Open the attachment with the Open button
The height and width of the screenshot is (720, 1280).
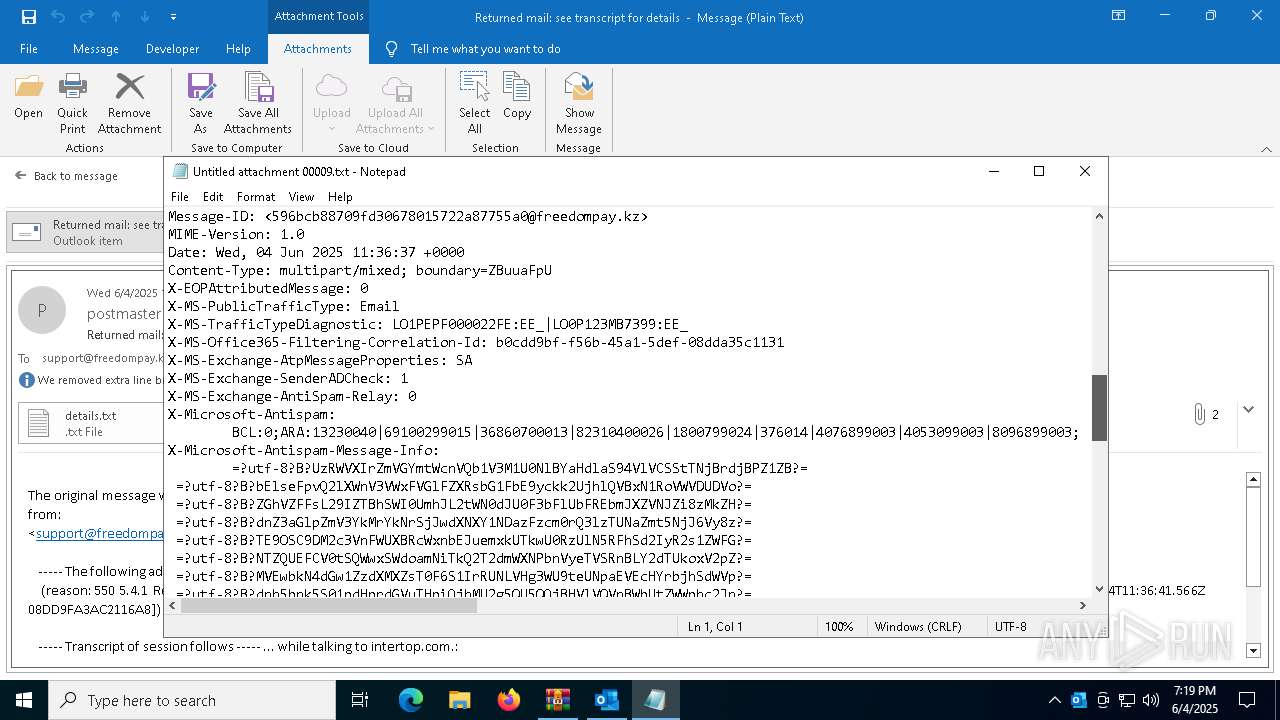pos(28,97)
